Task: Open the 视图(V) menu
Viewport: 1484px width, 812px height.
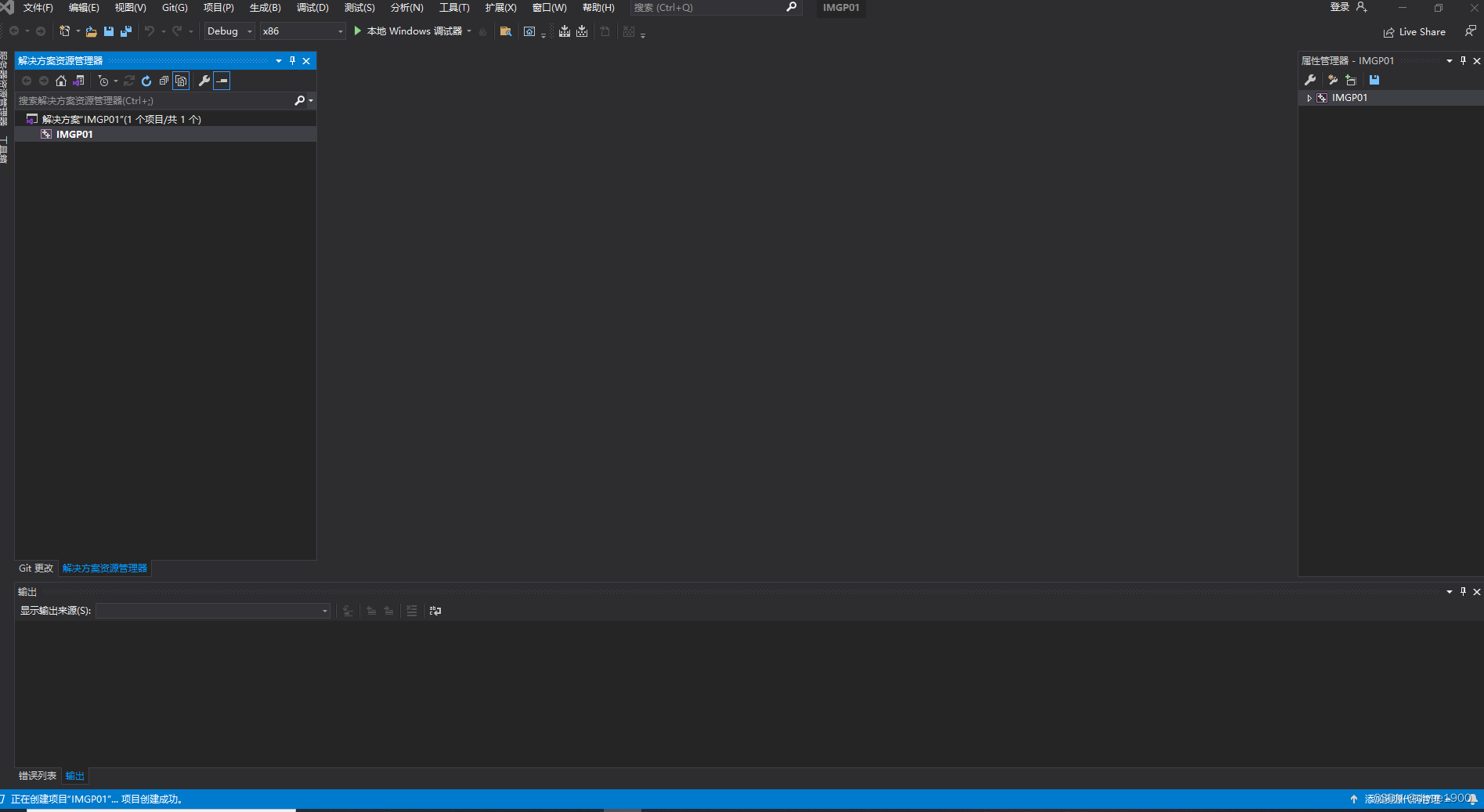Action: pyautogui.click(x=130, y=8)
